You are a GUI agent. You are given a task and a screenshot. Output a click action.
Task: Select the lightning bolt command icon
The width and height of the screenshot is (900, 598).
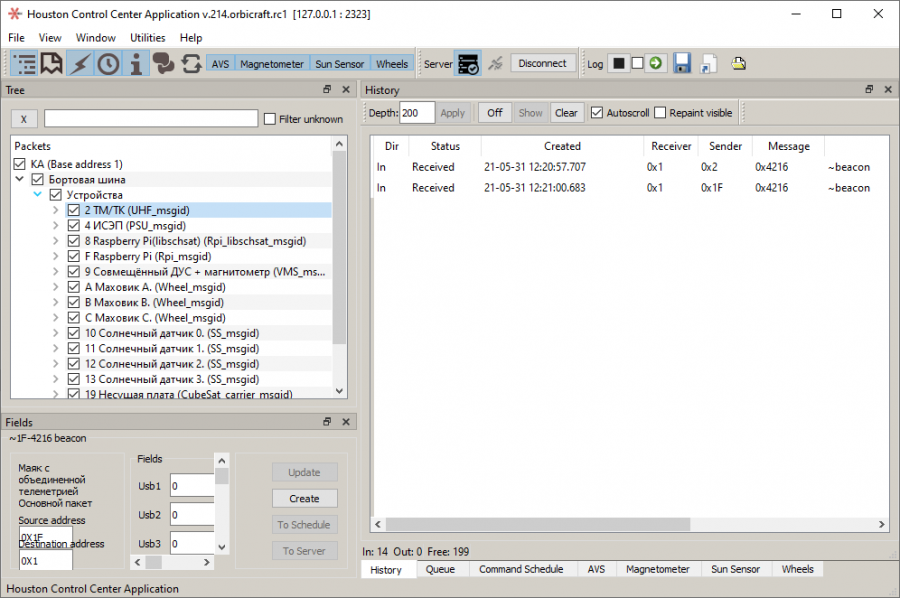coord(79,62)
